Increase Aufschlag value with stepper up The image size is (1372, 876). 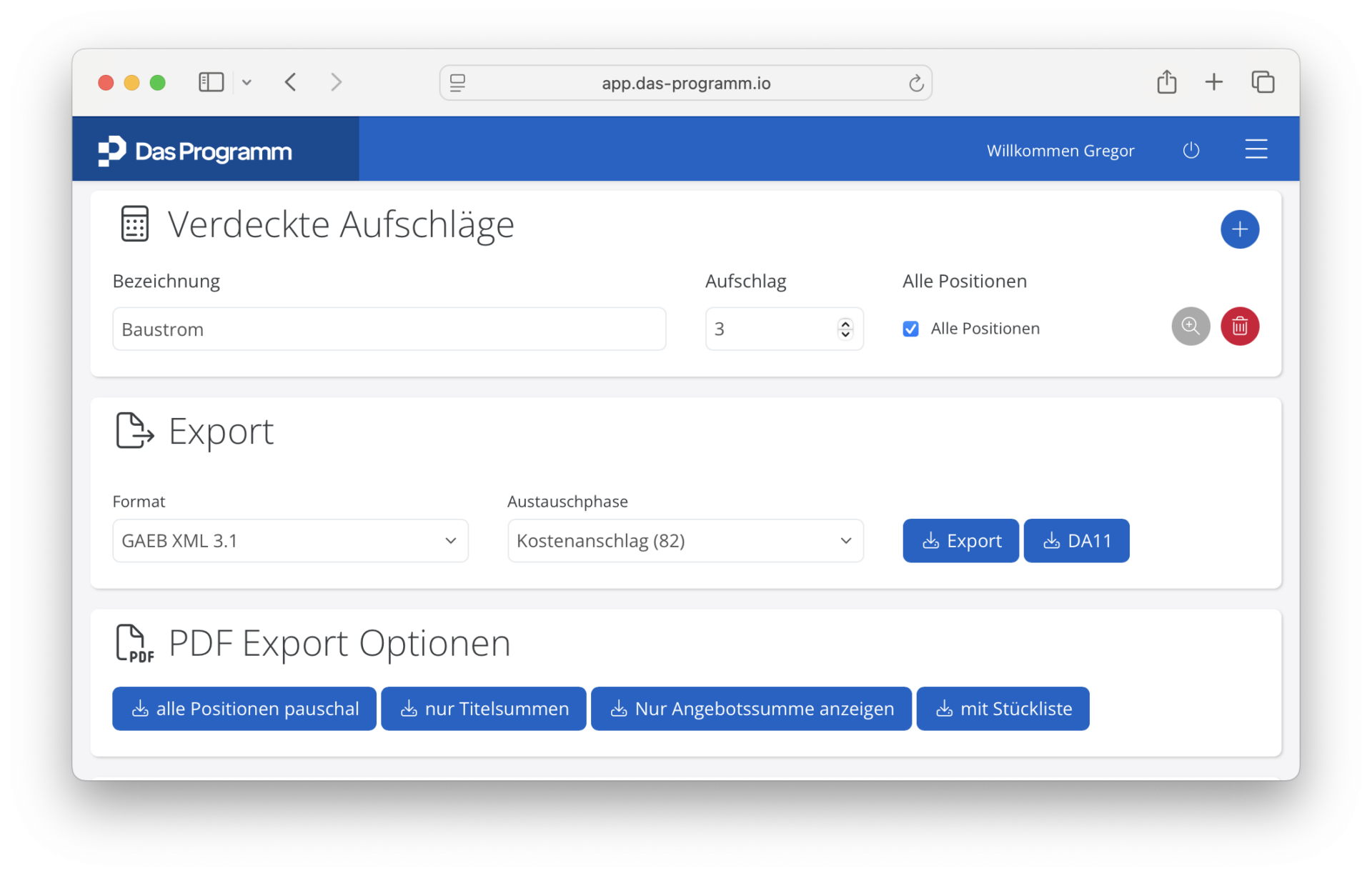(x=845, y=324)
